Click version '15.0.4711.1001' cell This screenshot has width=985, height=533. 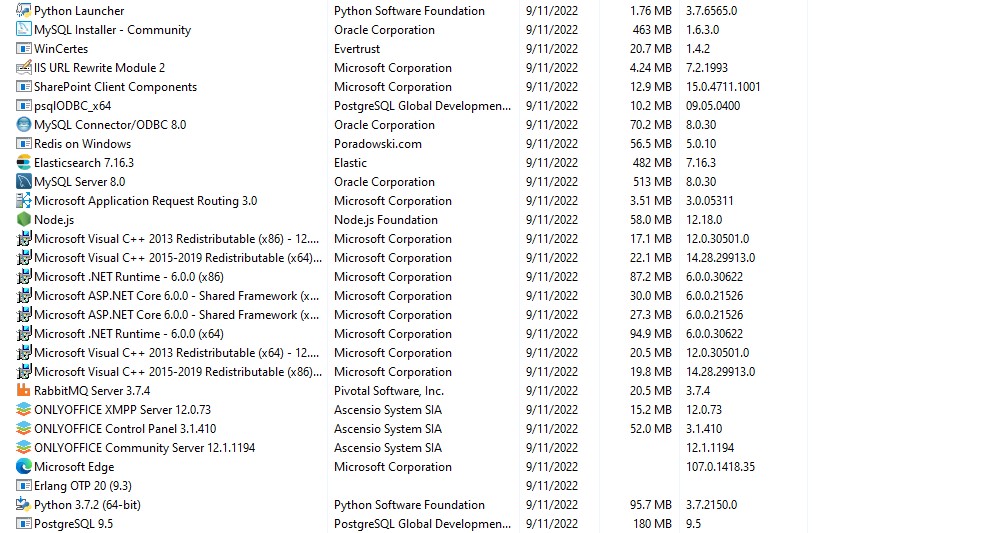[x=723, y=87]
